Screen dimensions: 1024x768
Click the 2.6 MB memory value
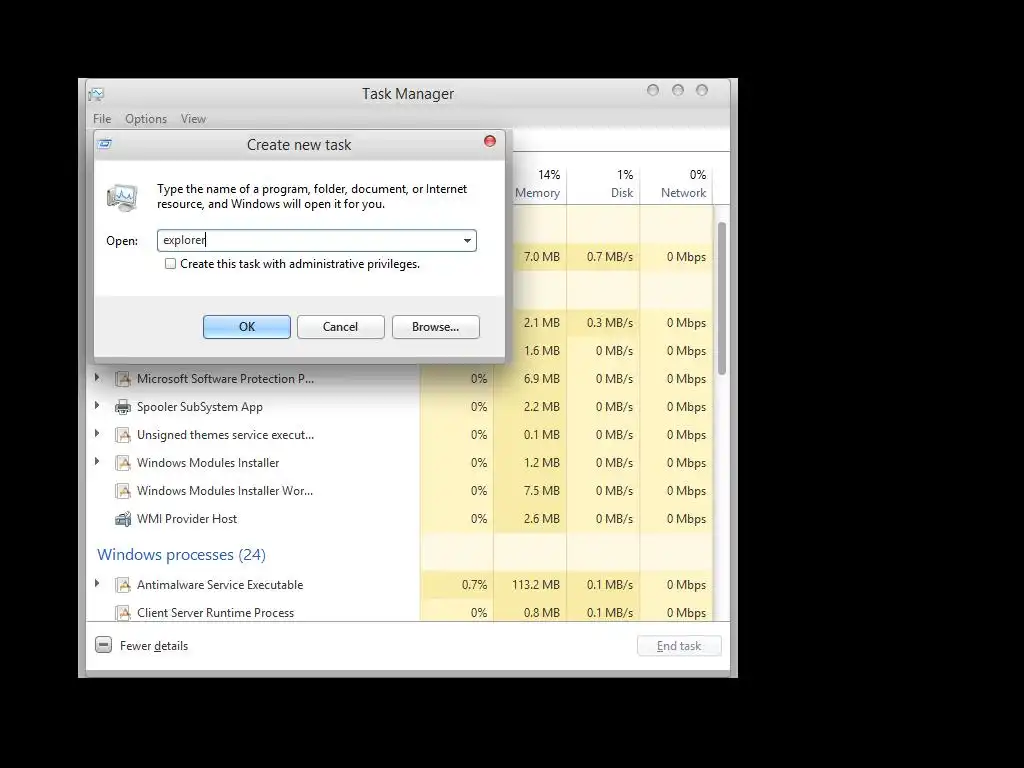(x=541, y=519)
